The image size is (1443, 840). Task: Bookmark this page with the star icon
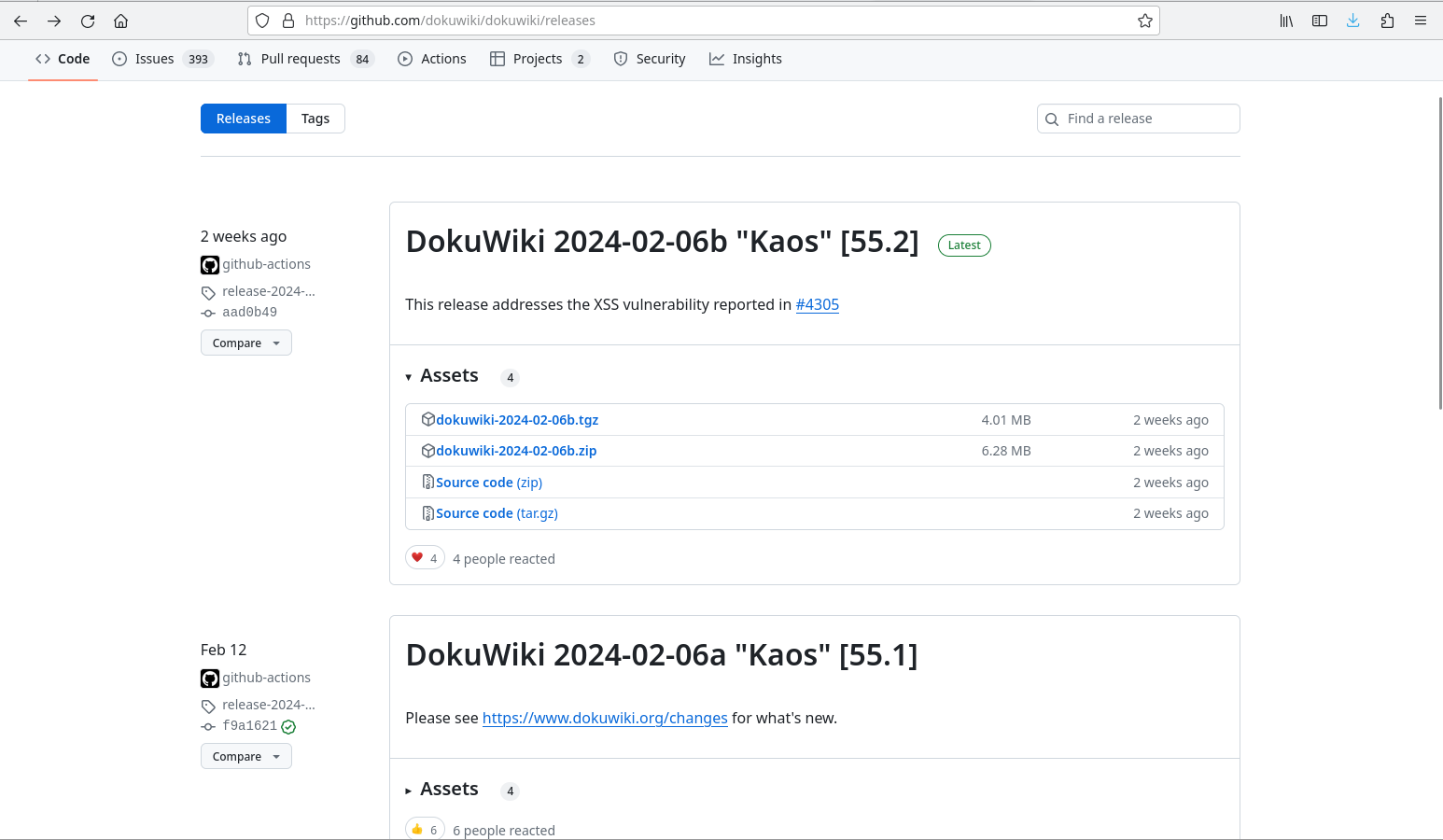(x=1144, y=21)
